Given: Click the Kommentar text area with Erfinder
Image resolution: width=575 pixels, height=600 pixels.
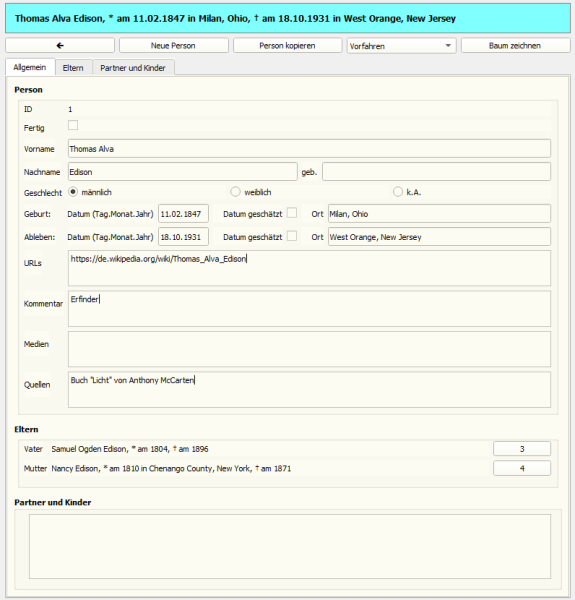Looking at the screenshot, I should 309,309.
